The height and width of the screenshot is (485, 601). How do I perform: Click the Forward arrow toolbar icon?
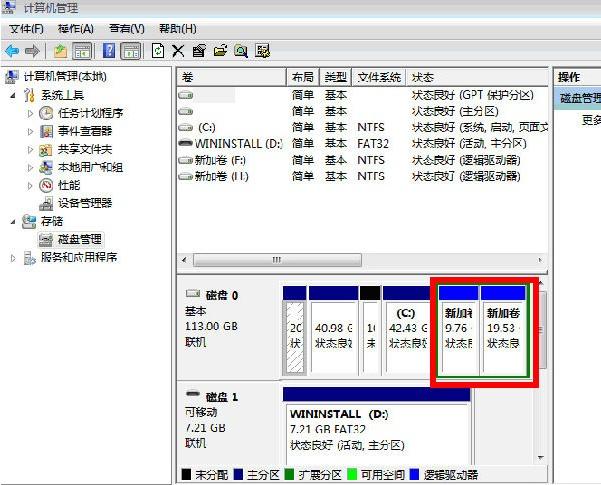32,50
